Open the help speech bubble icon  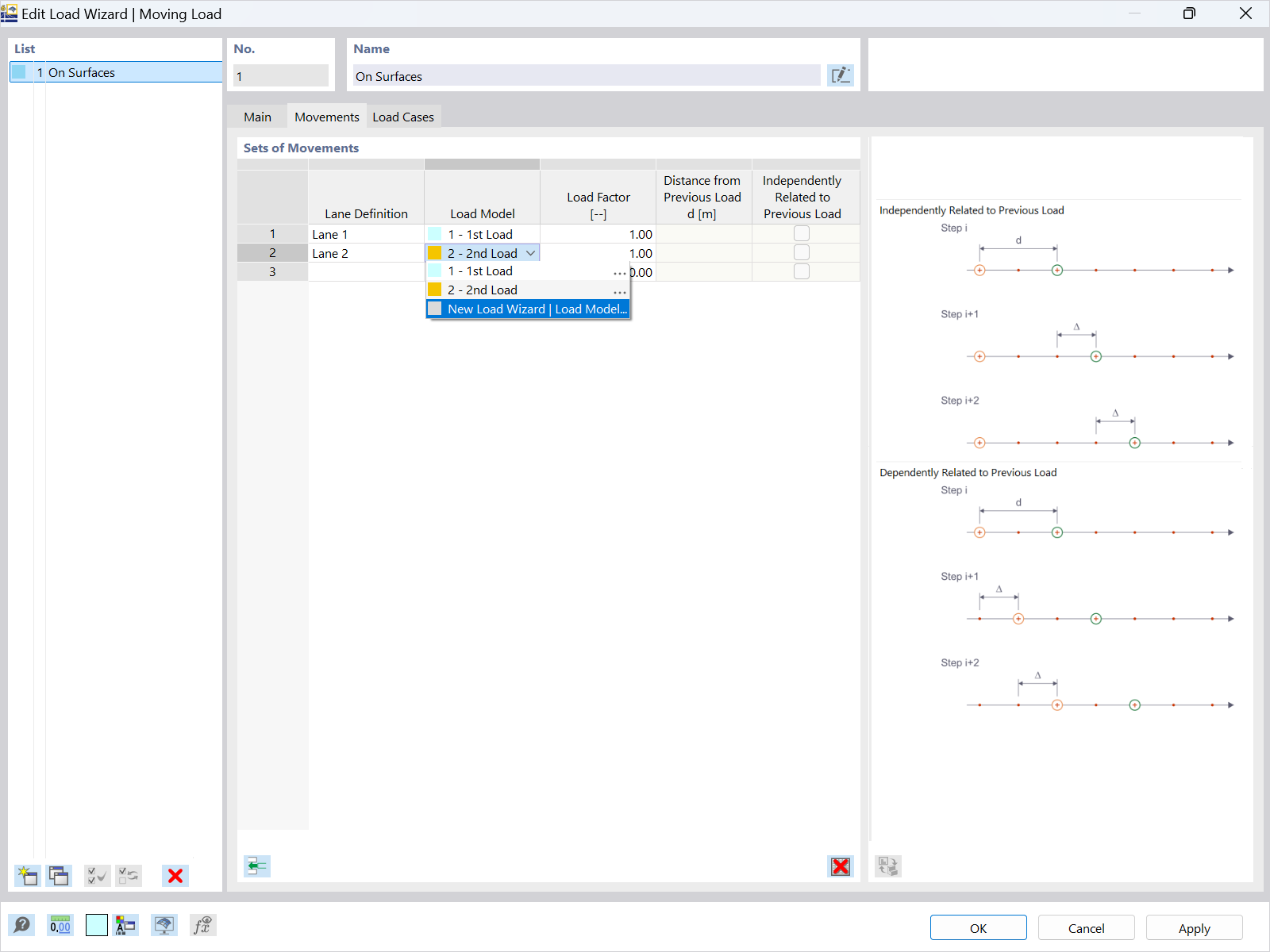pyautogui.click(x=21, y=925)
